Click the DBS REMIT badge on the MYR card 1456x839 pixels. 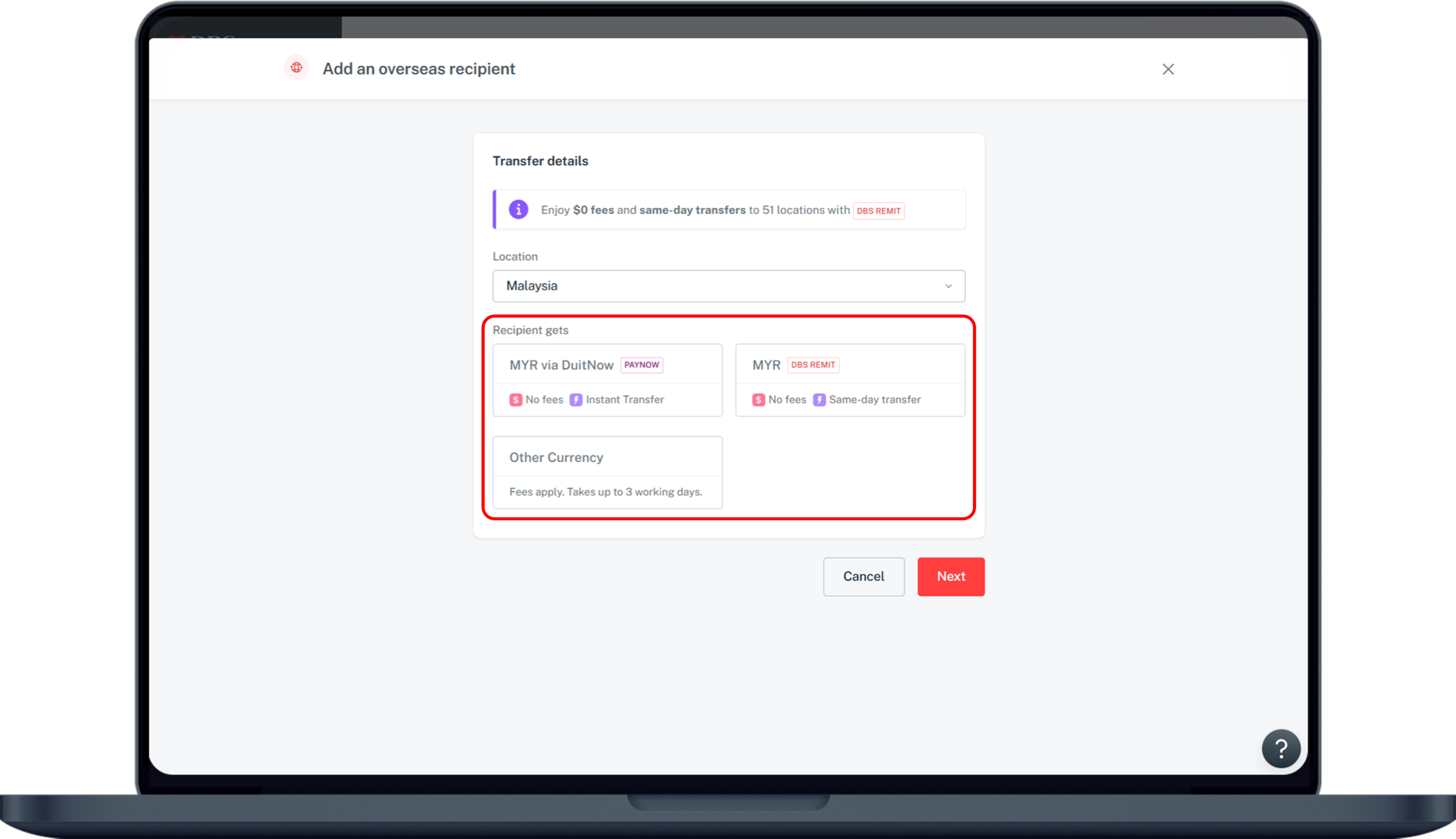click(x=813, y=365)
